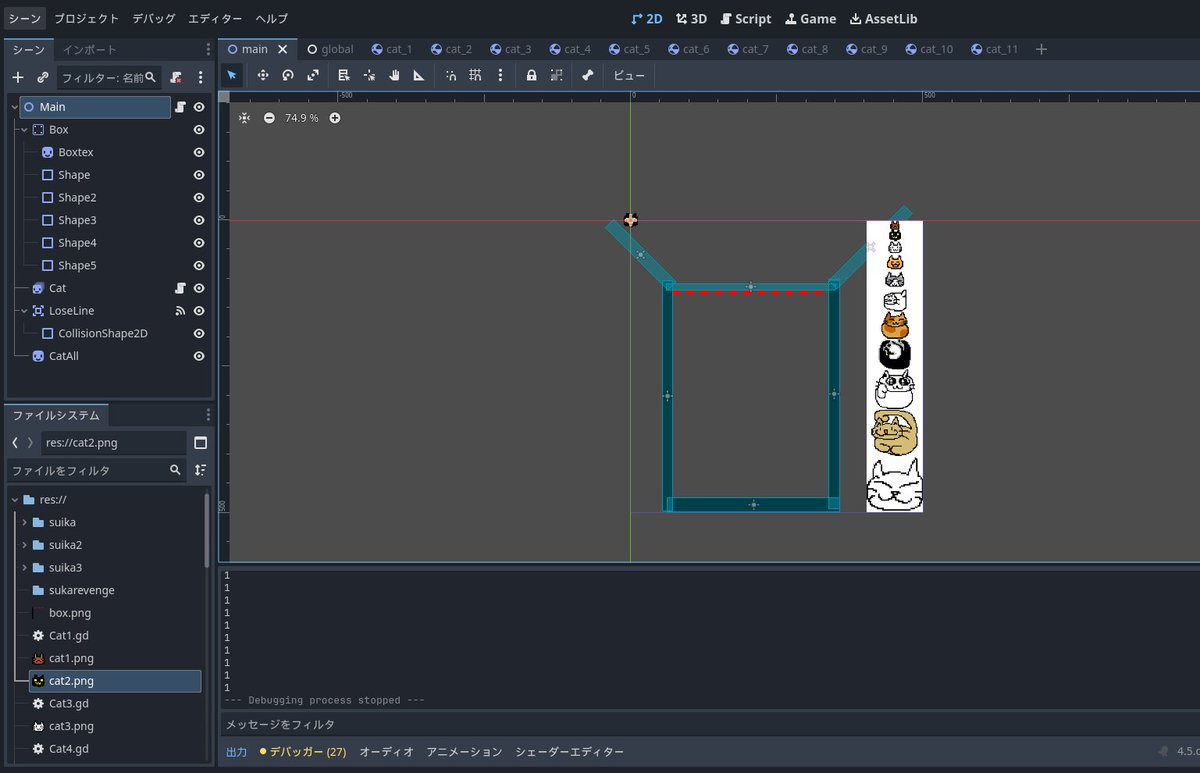This screenshot has width=1200, height=773.
Task: Open snapping options three-dot menu
Action: coord(500,75)
